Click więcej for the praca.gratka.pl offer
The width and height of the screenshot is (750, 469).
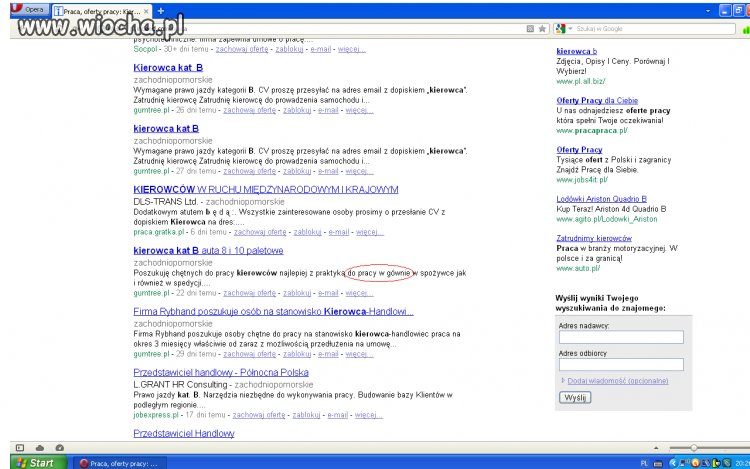point(370,232)
